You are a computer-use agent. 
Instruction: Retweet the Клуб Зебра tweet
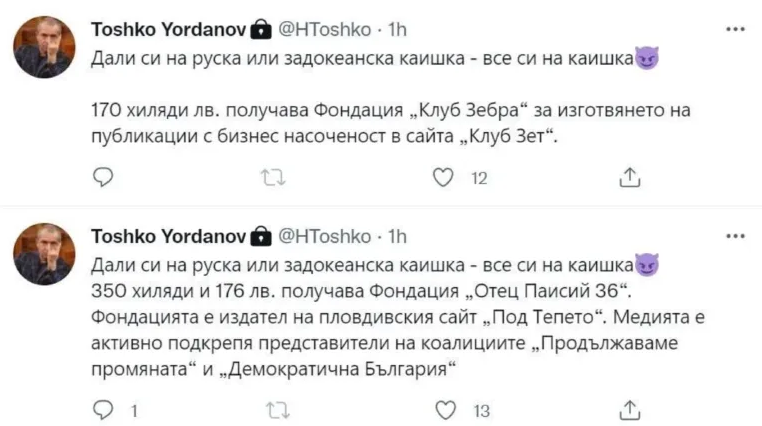coord(271,177)
